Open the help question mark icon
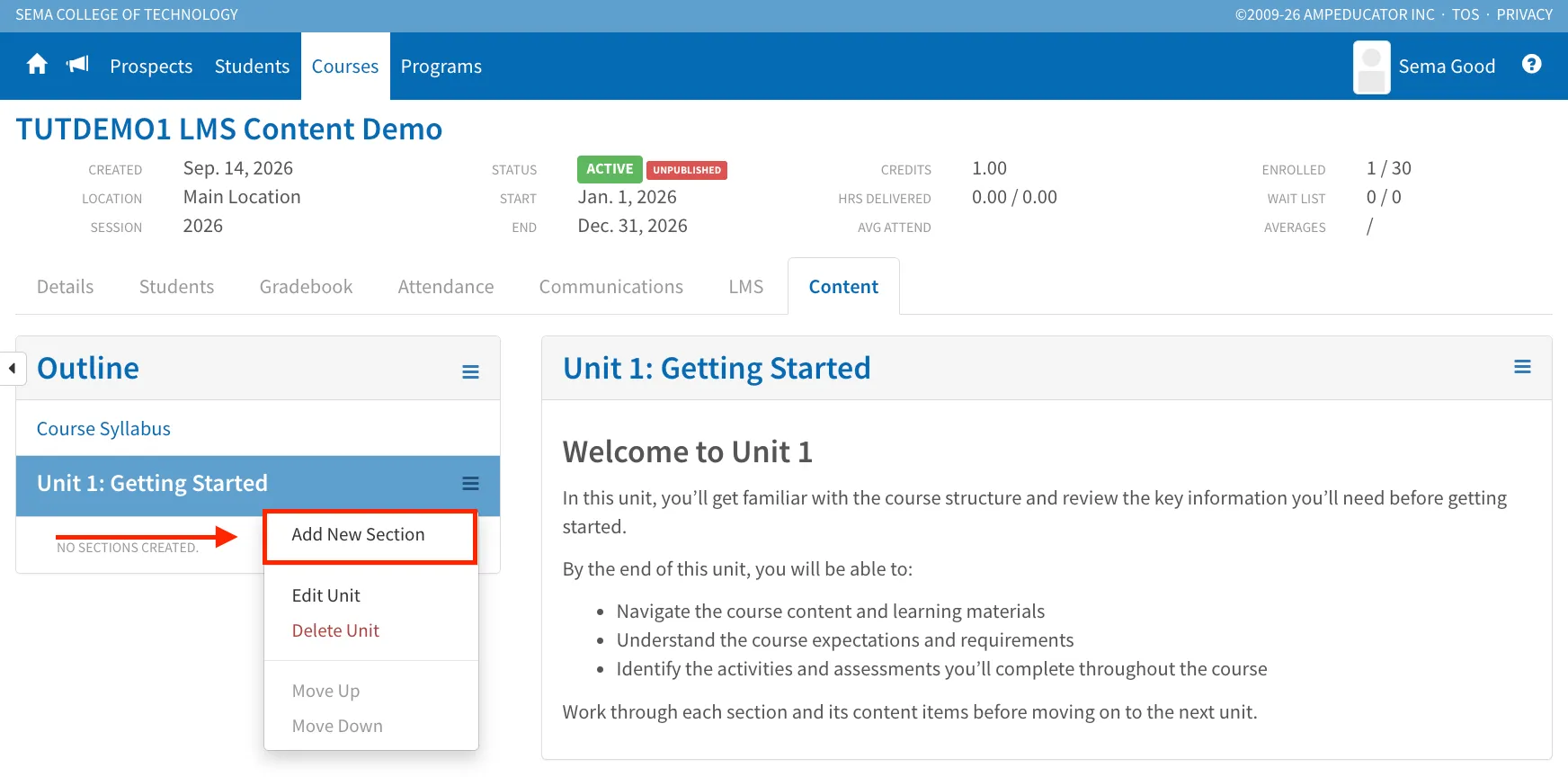This screenshot has width=1568, height=777. click(x=1532, y=65)
